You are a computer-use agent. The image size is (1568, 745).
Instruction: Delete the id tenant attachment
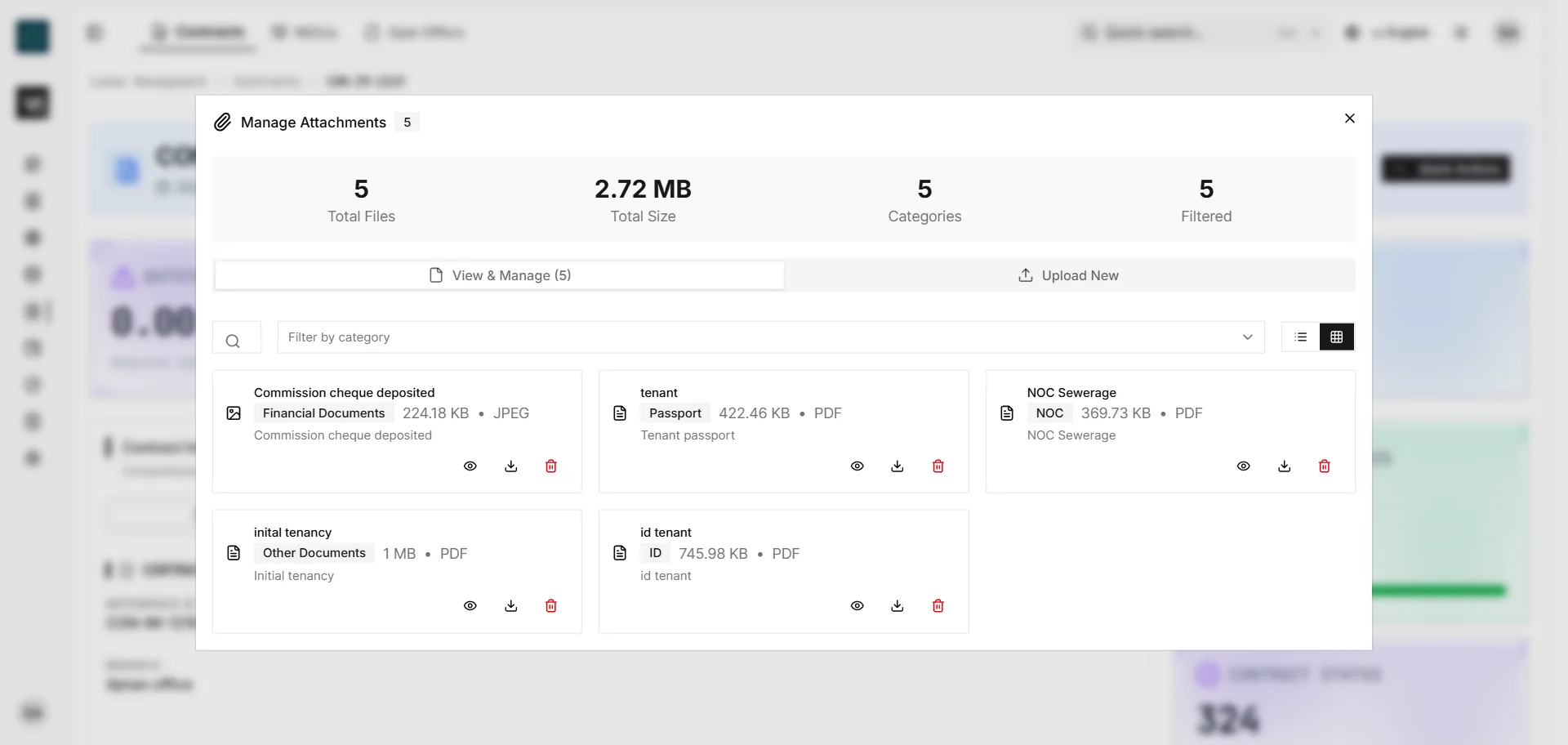pos(938,606)
